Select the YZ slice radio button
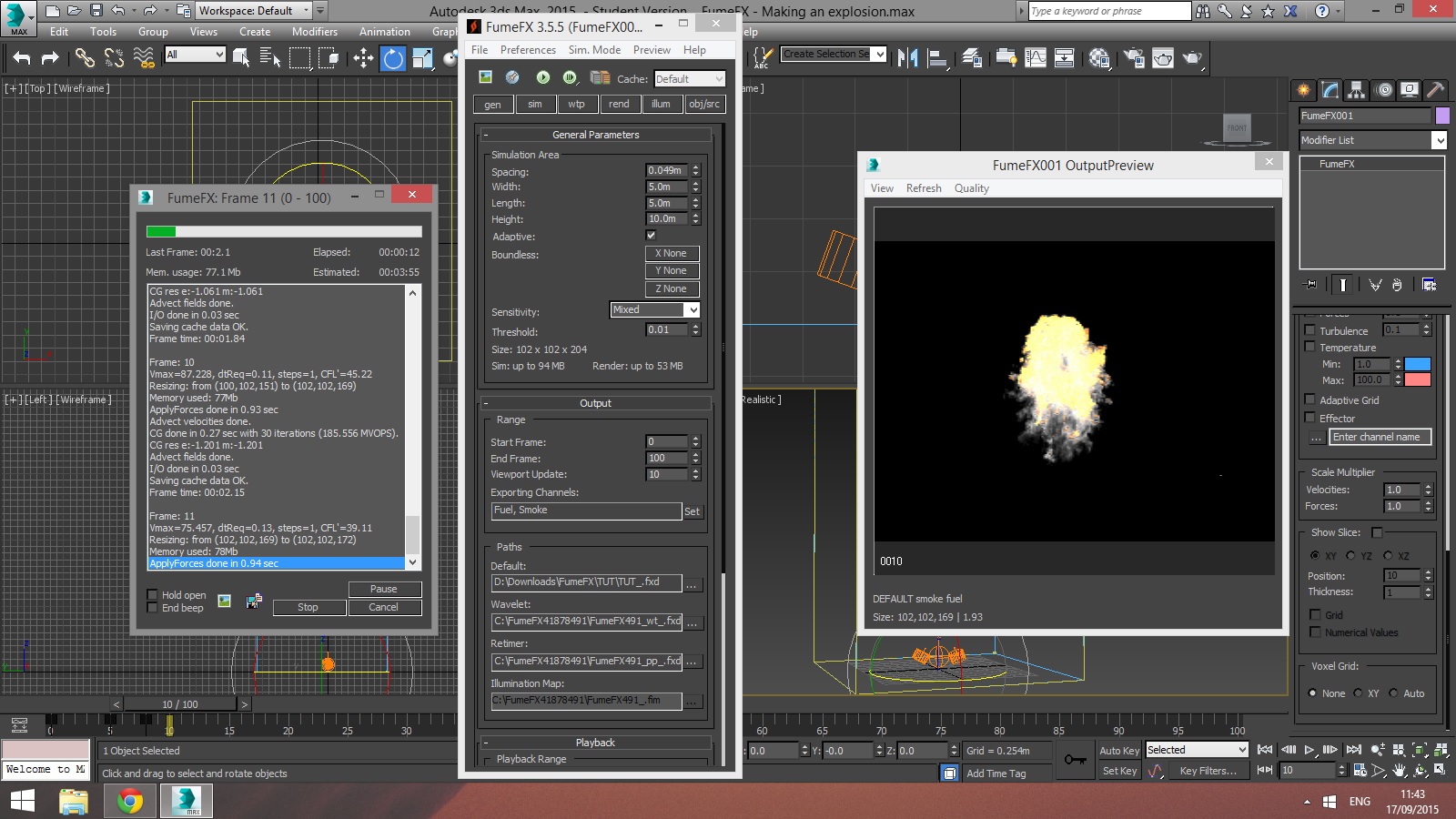 pyautogui.click(x=1350, y=555)
